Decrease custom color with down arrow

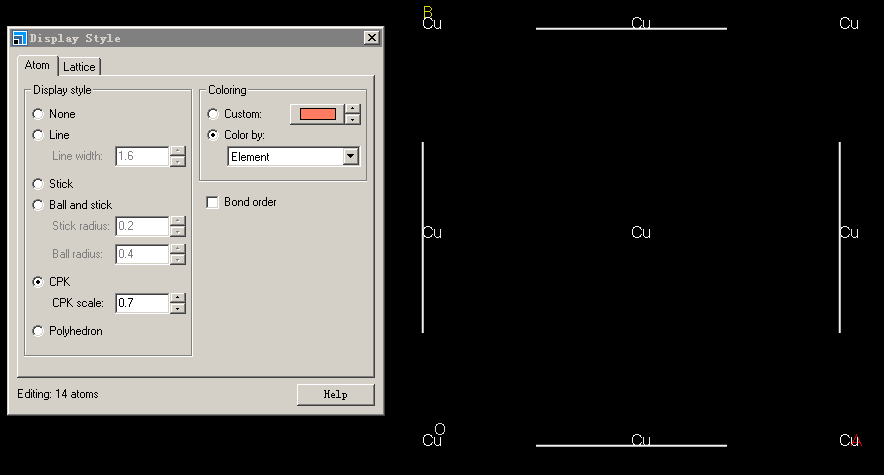pos(352,119)
